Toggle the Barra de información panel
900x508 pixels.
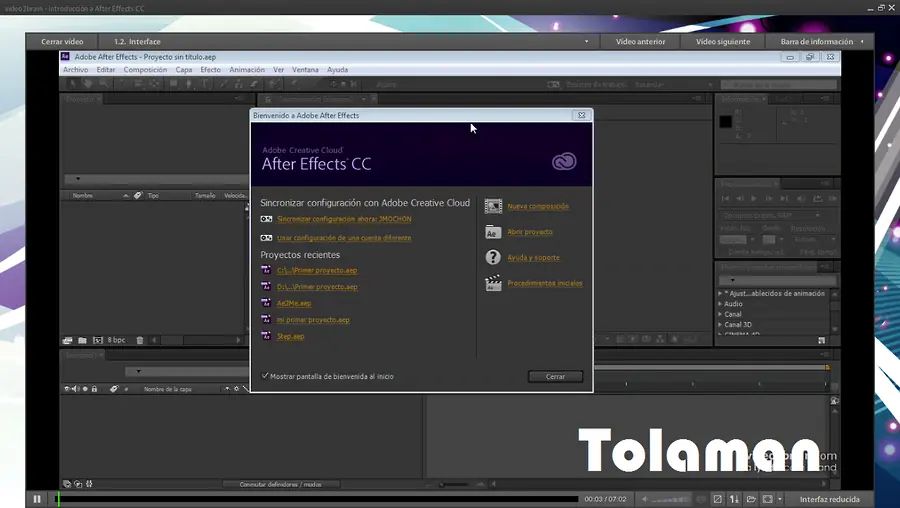(821, 41)
